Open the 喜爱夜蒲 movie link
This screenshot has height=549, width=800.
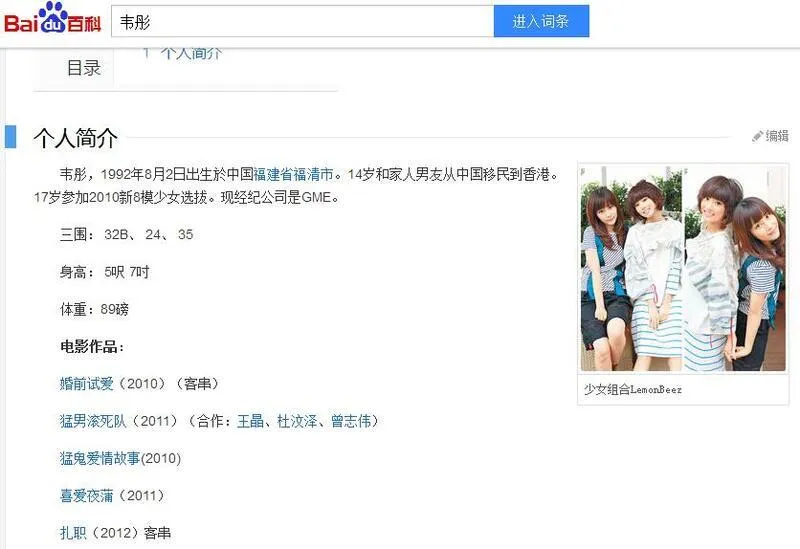(87, 495)
